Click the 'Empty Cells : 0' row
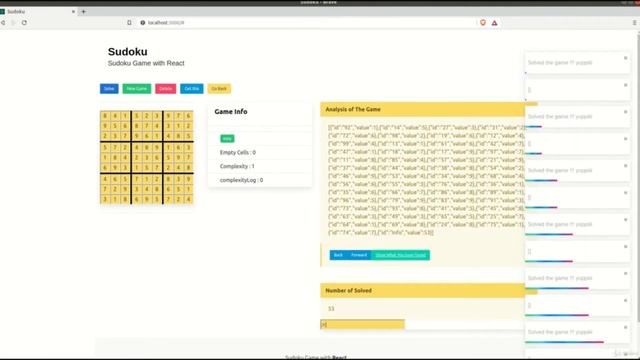This screenshot has height=360, width=640. [x=260, y=152]
